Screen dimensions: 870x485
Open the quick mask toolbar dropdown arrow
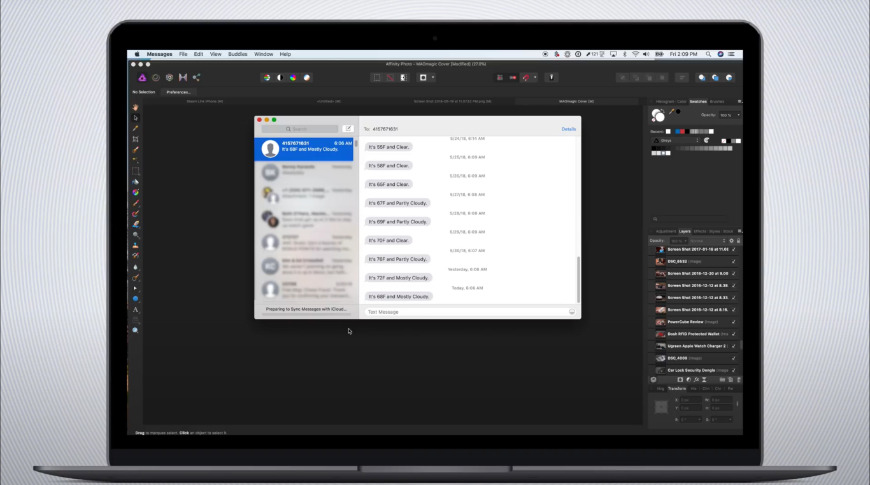(433, 78)
